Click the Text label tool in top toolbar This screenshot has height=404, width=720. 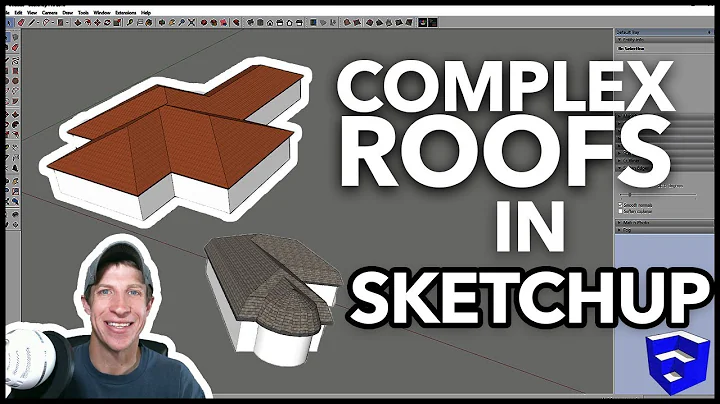139,22
